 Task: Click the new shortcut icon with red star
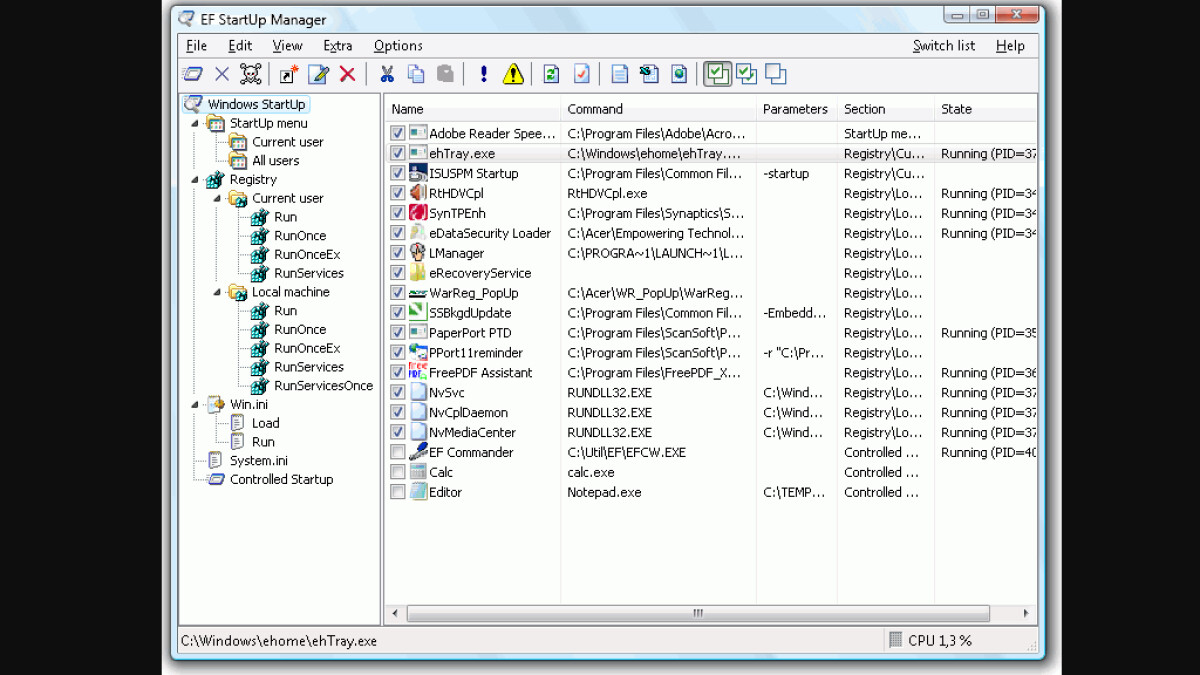(x=288, y=74)
